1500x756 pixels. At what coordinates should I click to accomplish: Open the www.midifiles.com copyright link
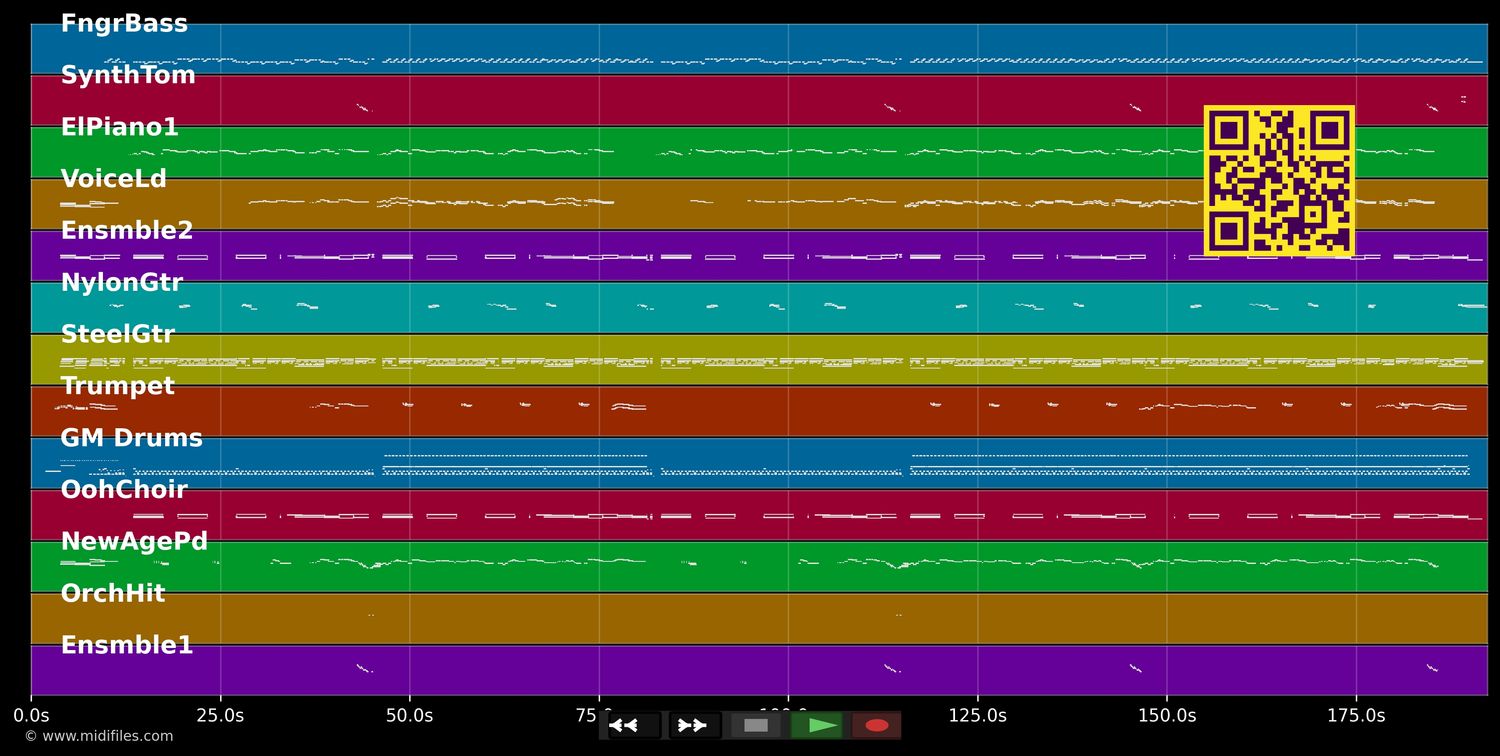pyautogui.click(x=99, y=736)
